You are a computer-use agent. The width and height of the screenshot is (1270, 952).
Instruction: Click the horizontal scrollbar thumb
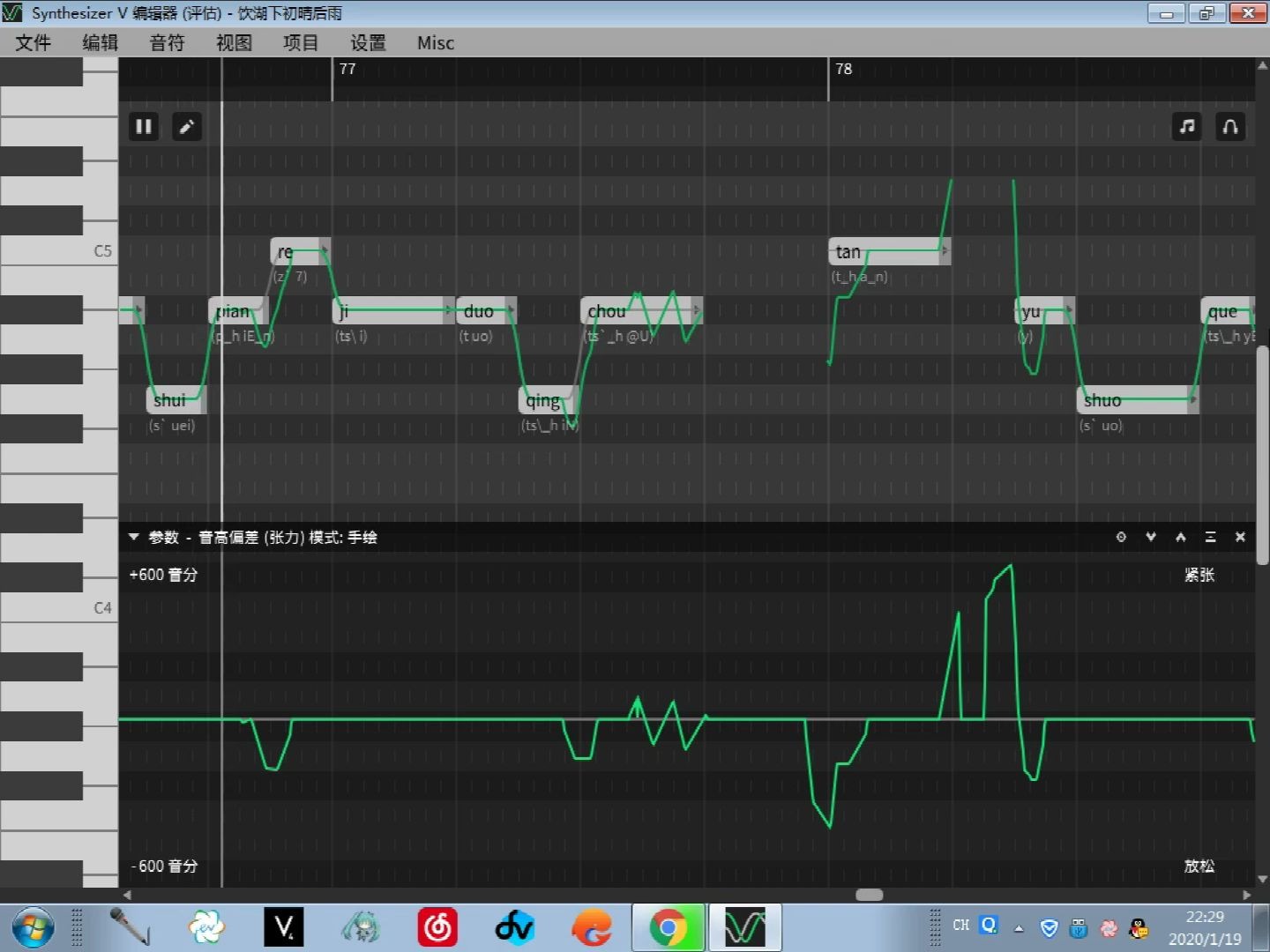[x=870, y=895]
